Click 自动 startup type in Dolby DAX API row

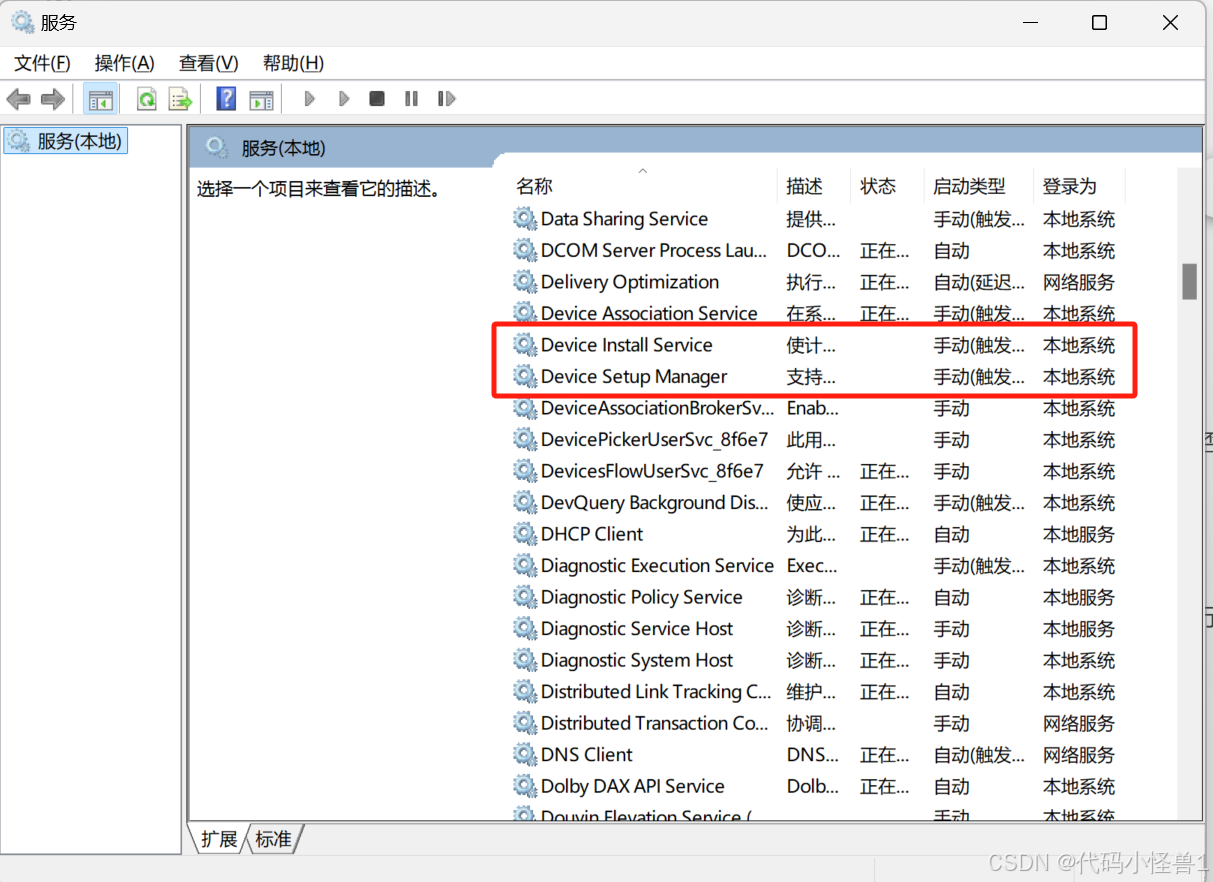coord(951,786)
